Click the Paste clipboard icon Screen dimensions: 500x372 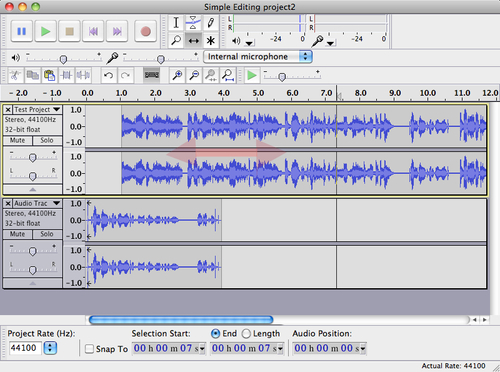tap(49, 75)
